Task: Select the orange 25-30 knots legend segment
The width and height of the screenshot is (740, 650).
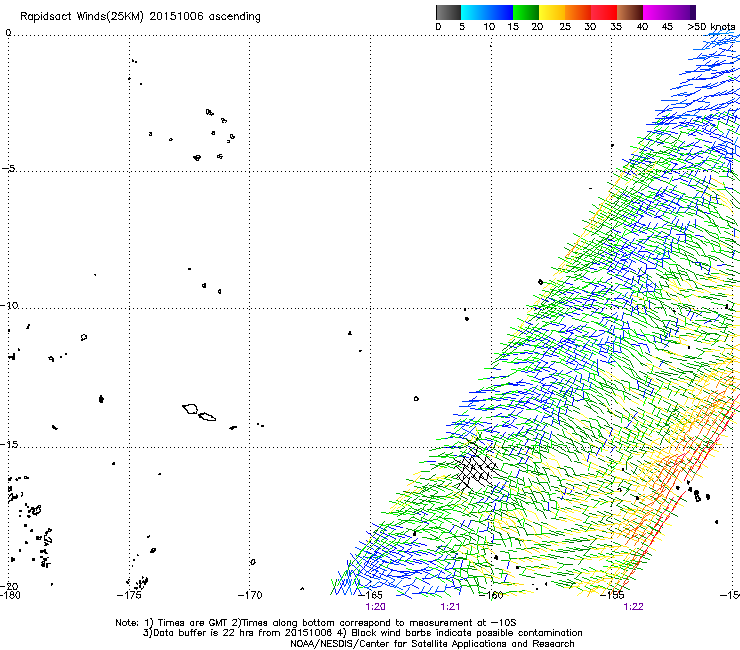Action: coord(578,12)
